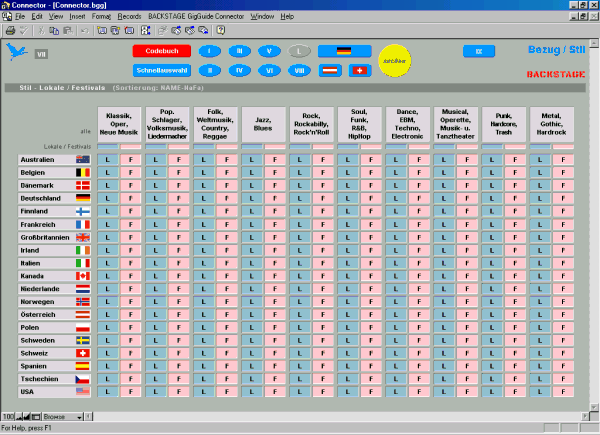The height and width of the screenshot is (435, 600).
Task: Click the help icon in toolbar
Action: click(220, 31)
